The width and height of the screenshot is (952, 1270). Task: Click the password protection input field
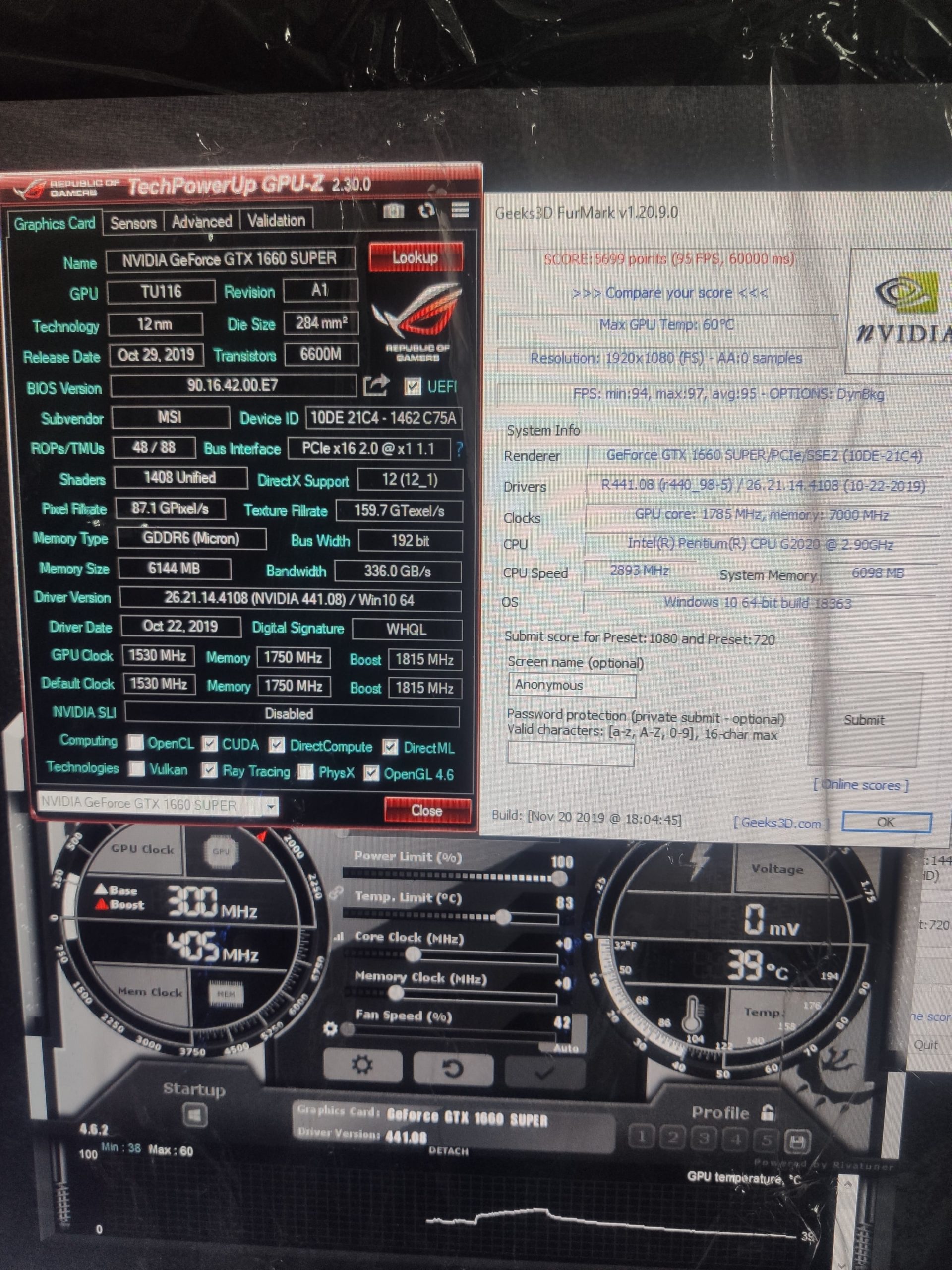tap(571, 755)
